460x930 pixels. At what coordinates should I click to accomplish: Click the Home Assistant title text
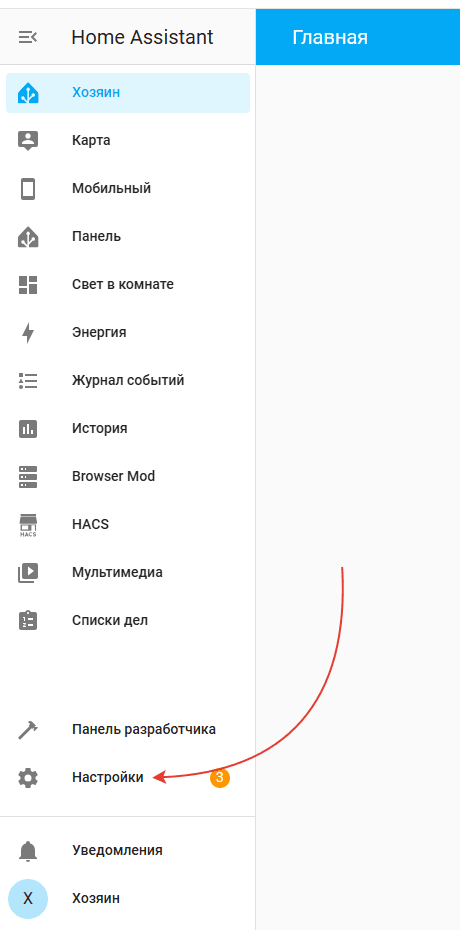pos(142,37)
